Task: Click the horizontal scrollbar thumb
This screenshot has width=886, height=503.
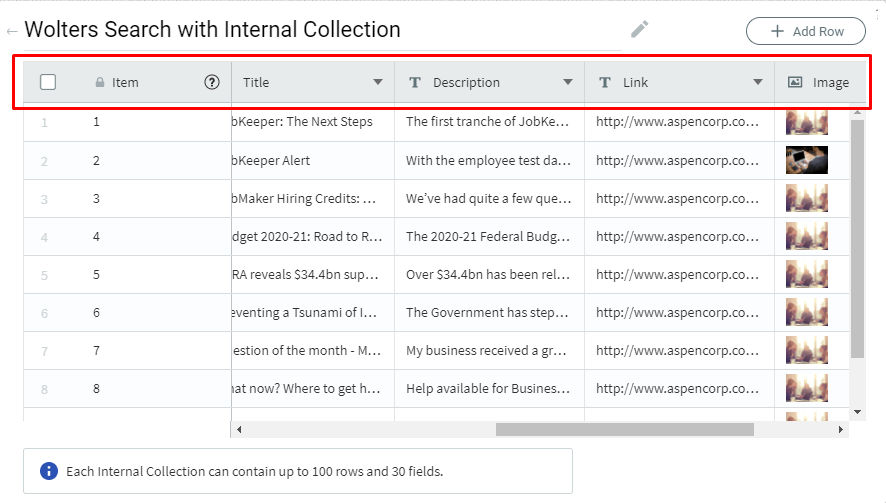Action: (x=624, y=430)
